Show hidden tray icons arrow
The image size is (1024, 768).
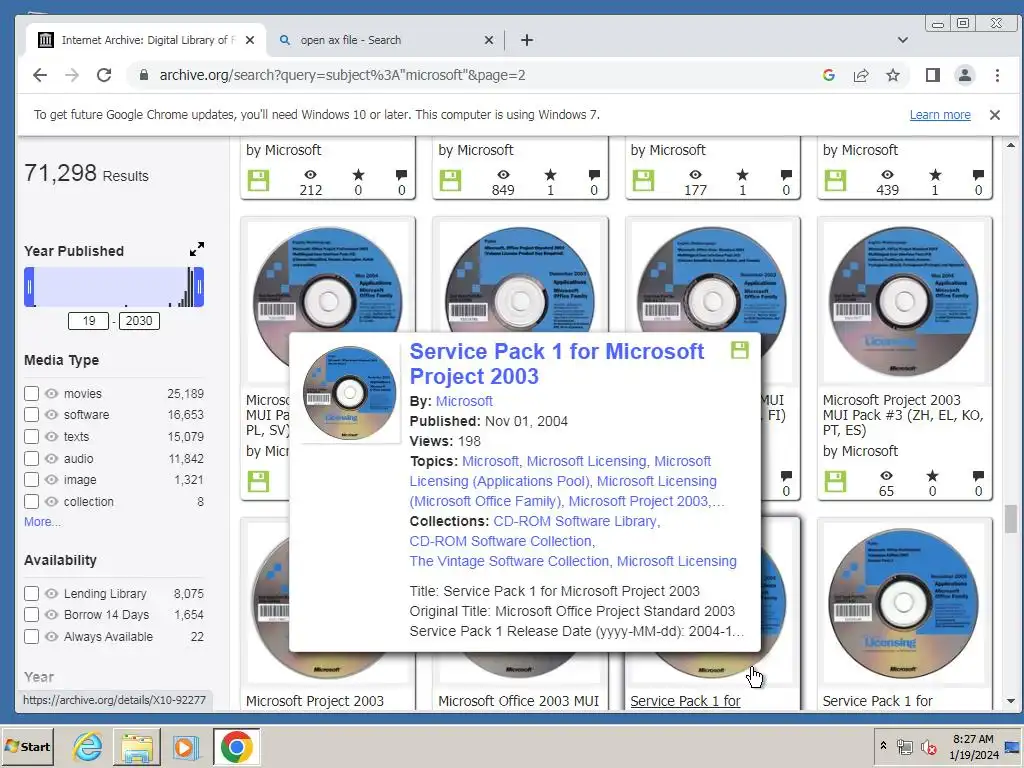tap(884, 745)
